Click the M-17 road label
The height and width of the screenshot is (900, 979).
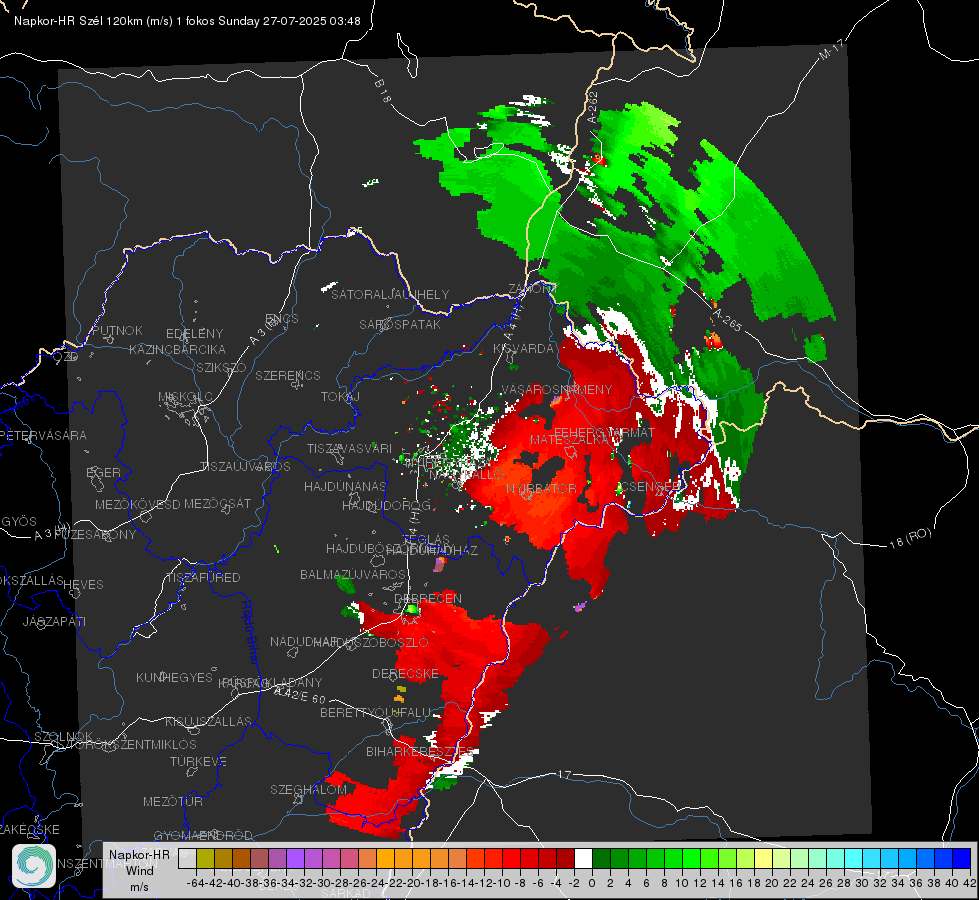831,50
